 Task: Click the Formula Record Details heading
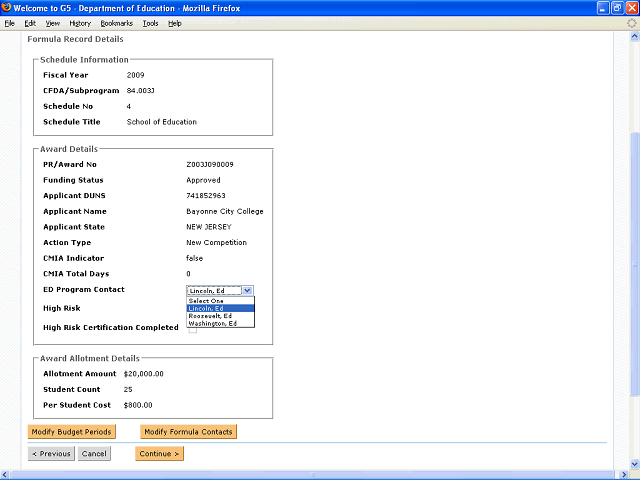point(76,39)
